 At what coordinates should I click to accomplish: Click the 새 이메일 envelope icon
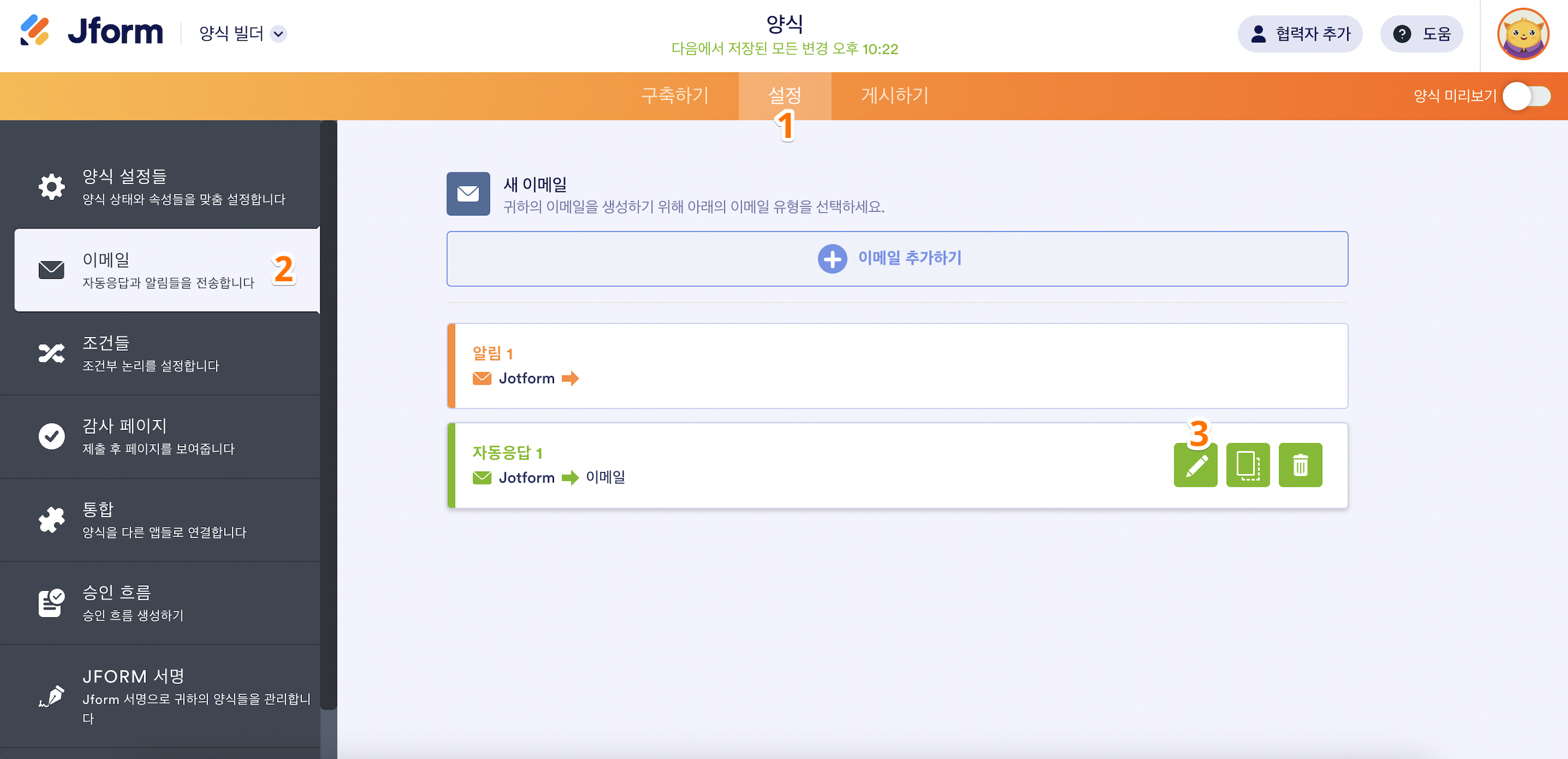(468, 194)
